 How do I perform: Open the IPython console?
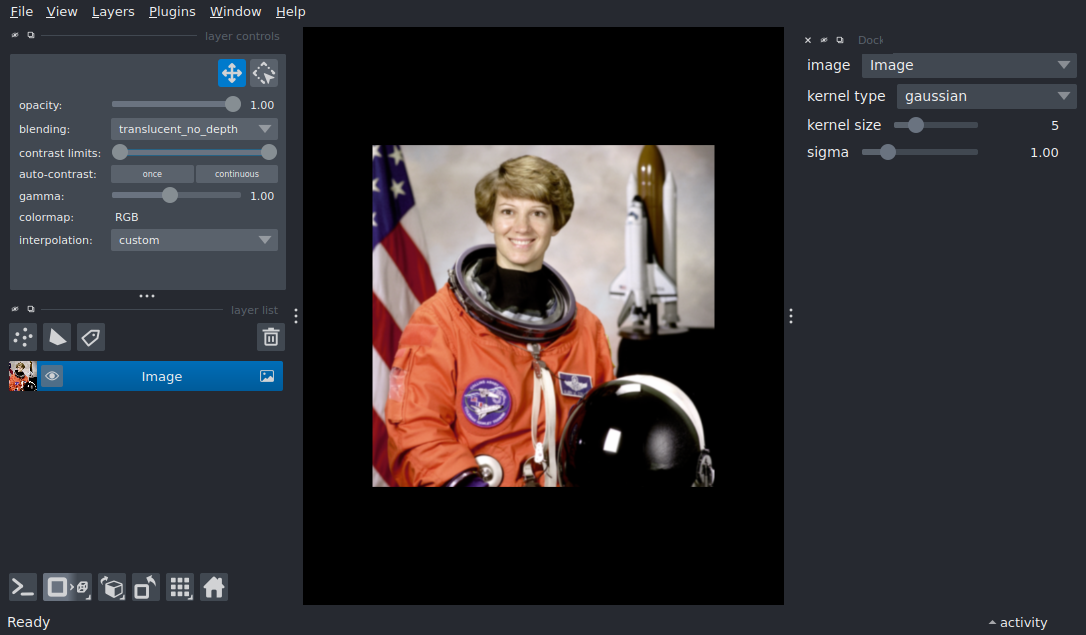[x=22, y=587]
